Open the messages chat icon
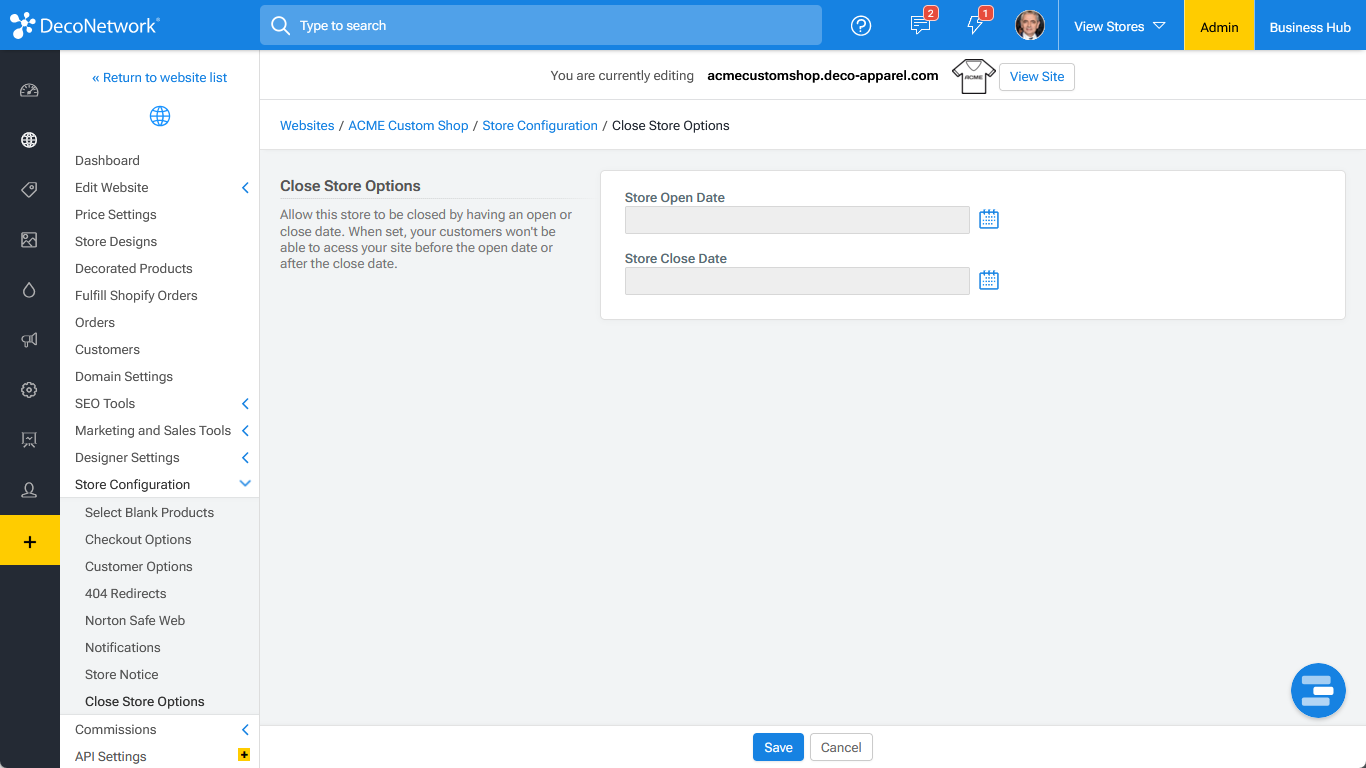 click(x=920, y=26)
